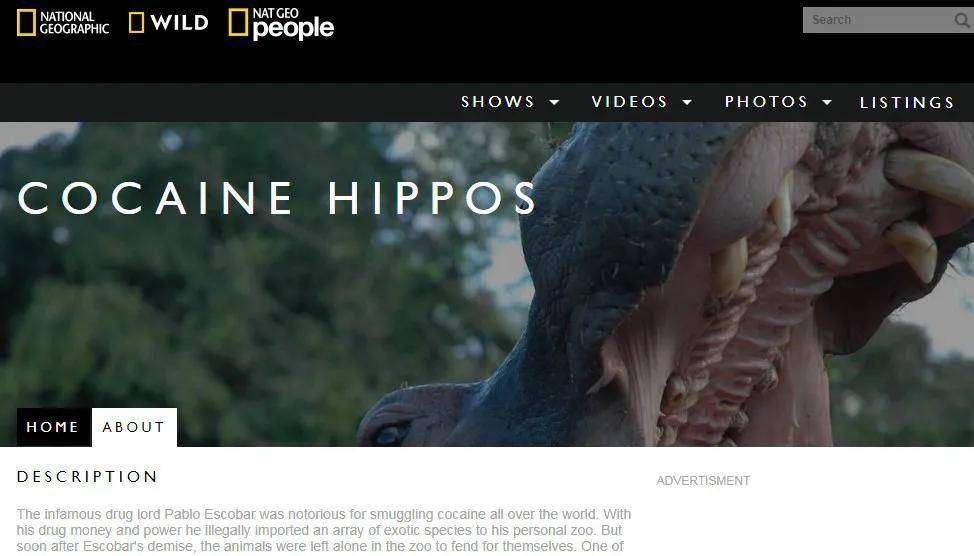Expand the Shows dropdown arrow
Screen dimensions: 974x556
[x=554, y=103]
